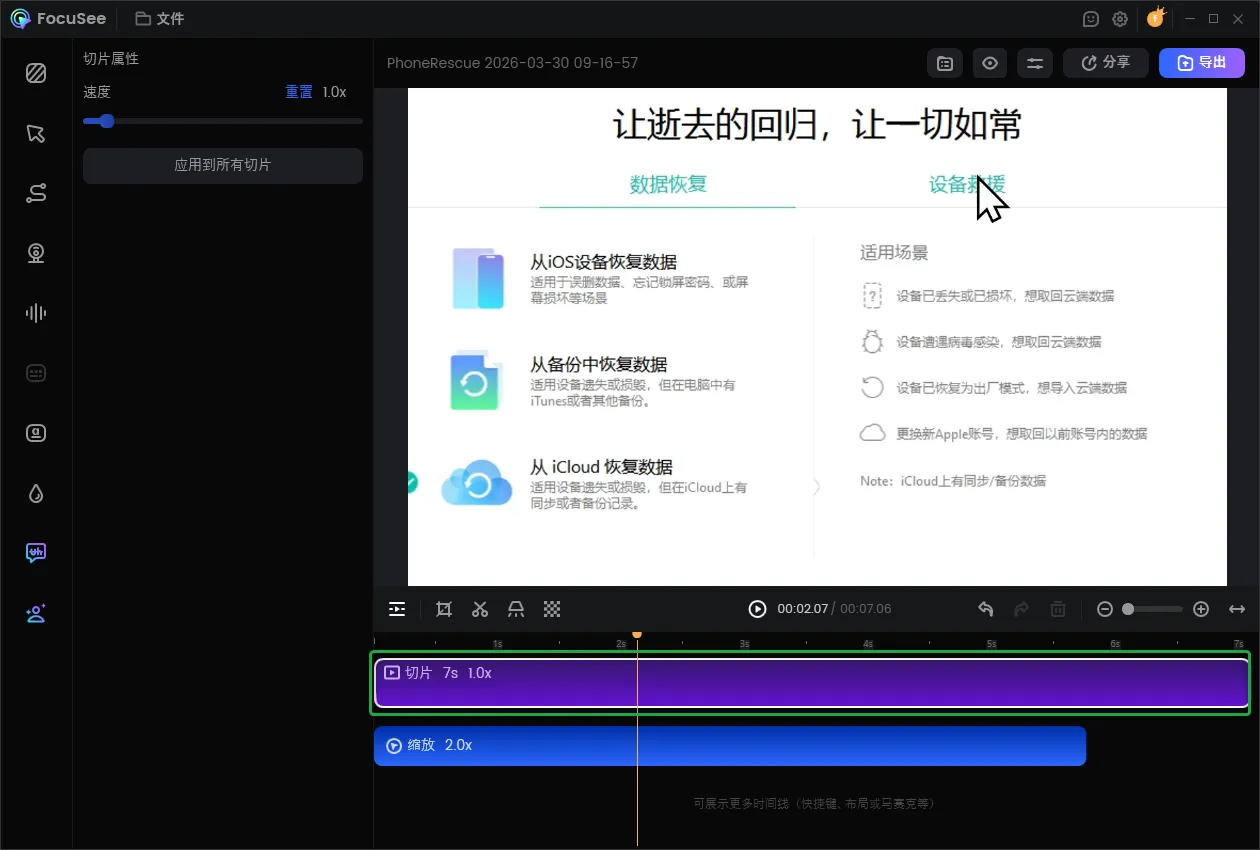Click 从iOS设备恢复数据 in preview
The image size is (1260, 850).
point(603,262)
